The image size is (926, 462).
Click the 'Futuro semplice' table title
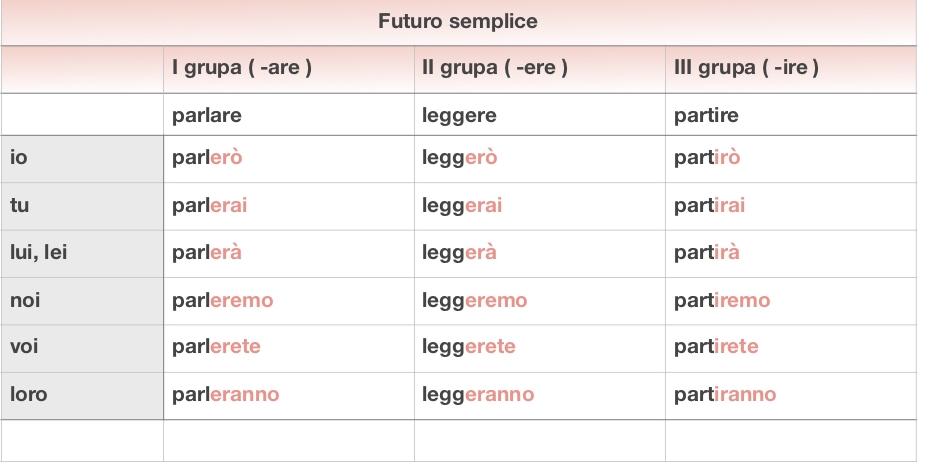458,21
